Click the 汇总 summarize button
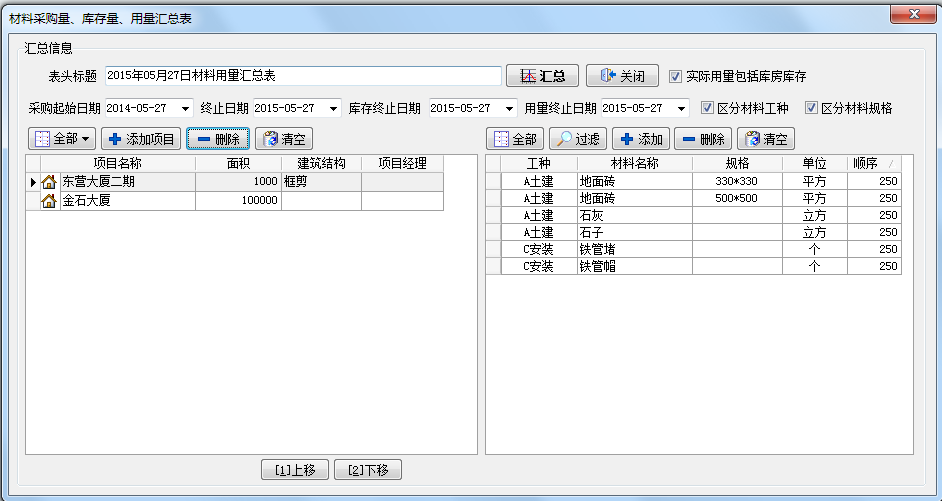 tap(543, 76)
